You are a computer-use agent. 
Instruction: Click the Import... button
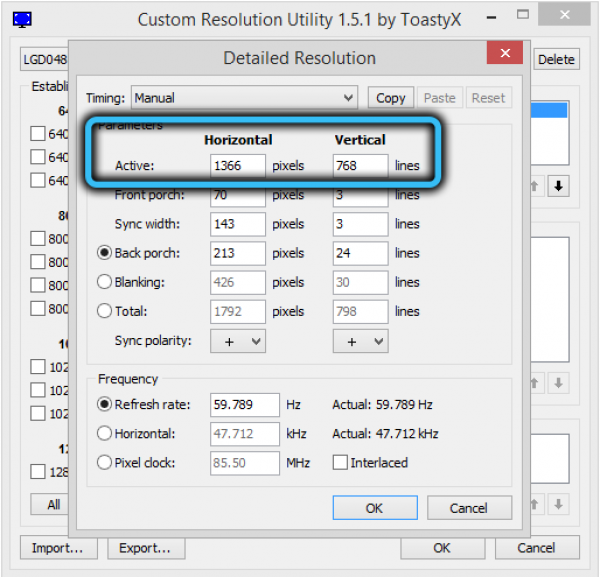[59, 548]
